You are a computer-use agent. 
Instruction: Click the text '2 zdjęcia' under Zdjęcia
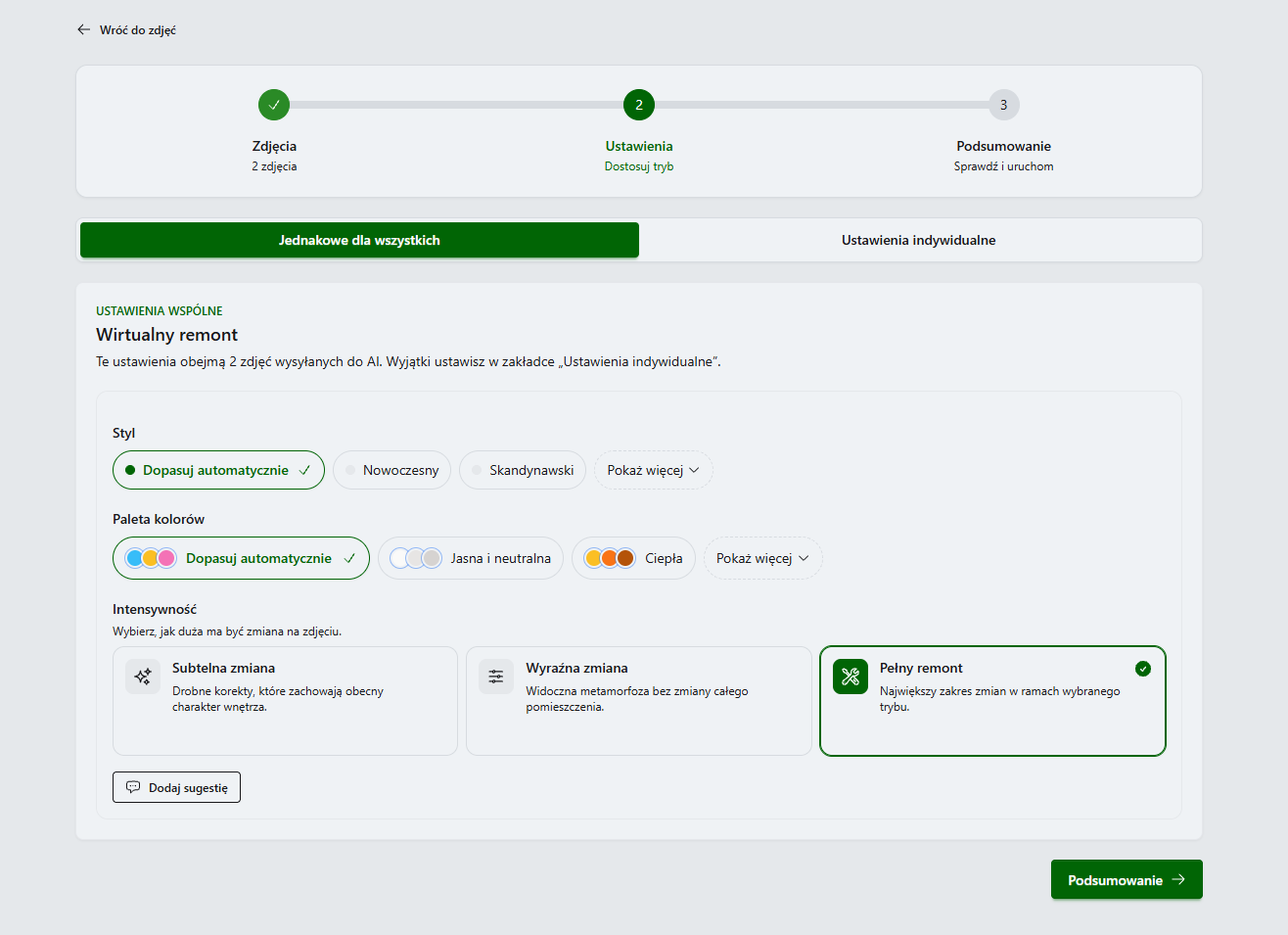point(274,166)
